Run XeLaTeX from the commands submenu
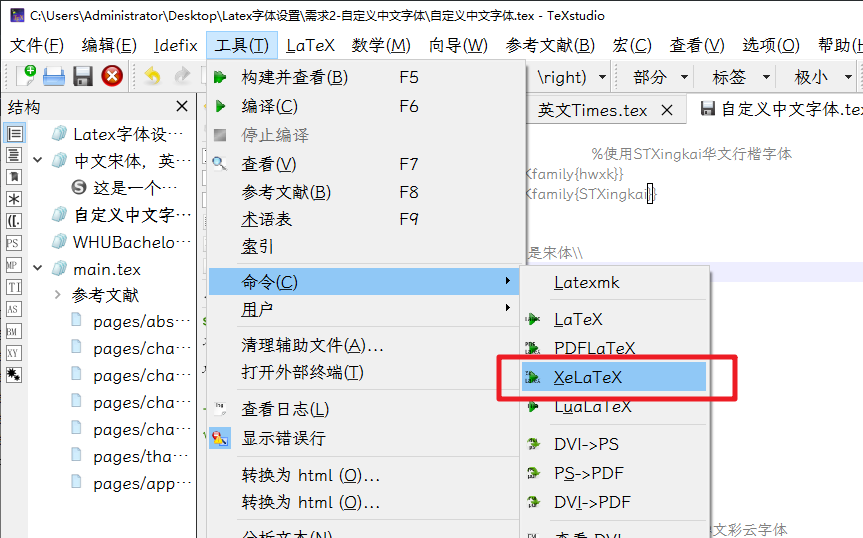Screen dimensions: 863x538 (614, 377)
